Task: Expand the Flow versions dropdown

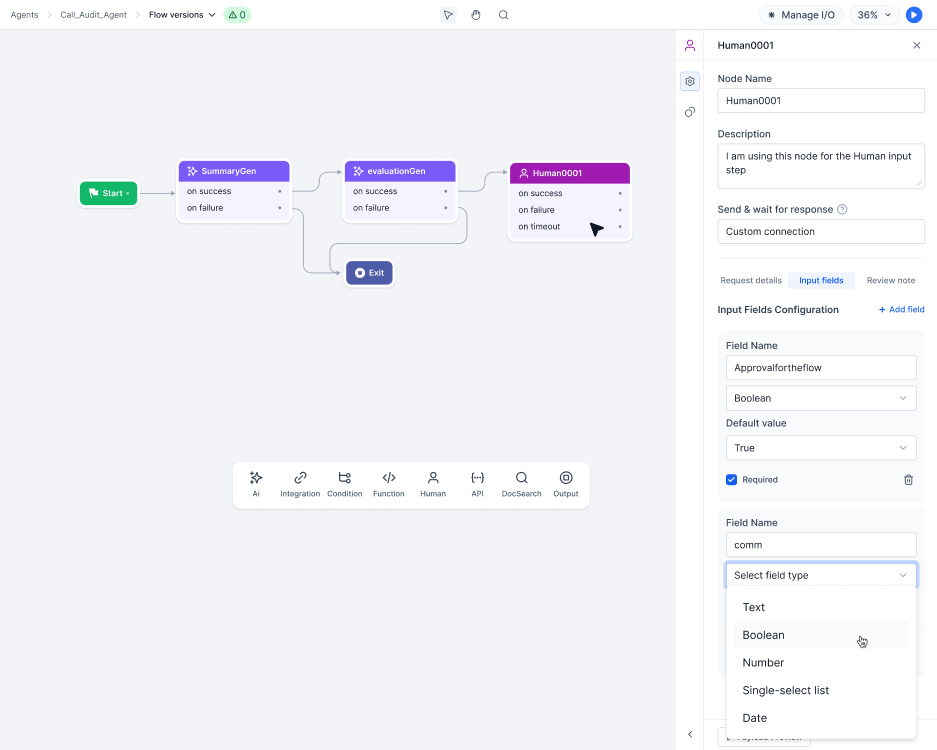Action: pyautogui.click(x=180, y=15)
